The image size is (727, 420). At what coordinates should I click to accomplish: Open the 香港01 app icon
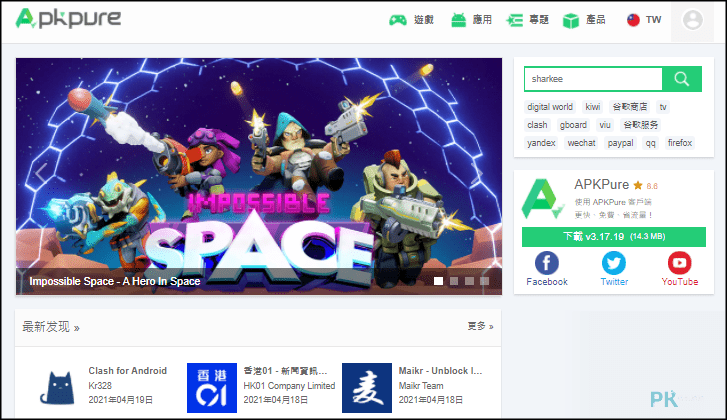click(211, 388)
